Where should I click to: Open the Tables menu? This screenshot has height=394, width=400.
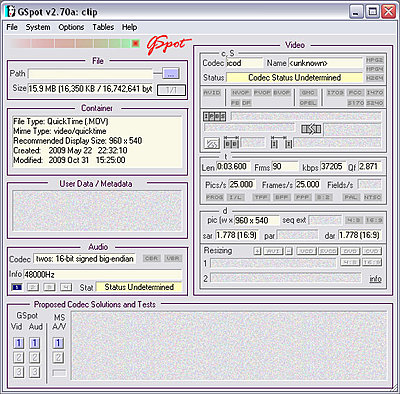pyautogui.click(x=103, y=27)
